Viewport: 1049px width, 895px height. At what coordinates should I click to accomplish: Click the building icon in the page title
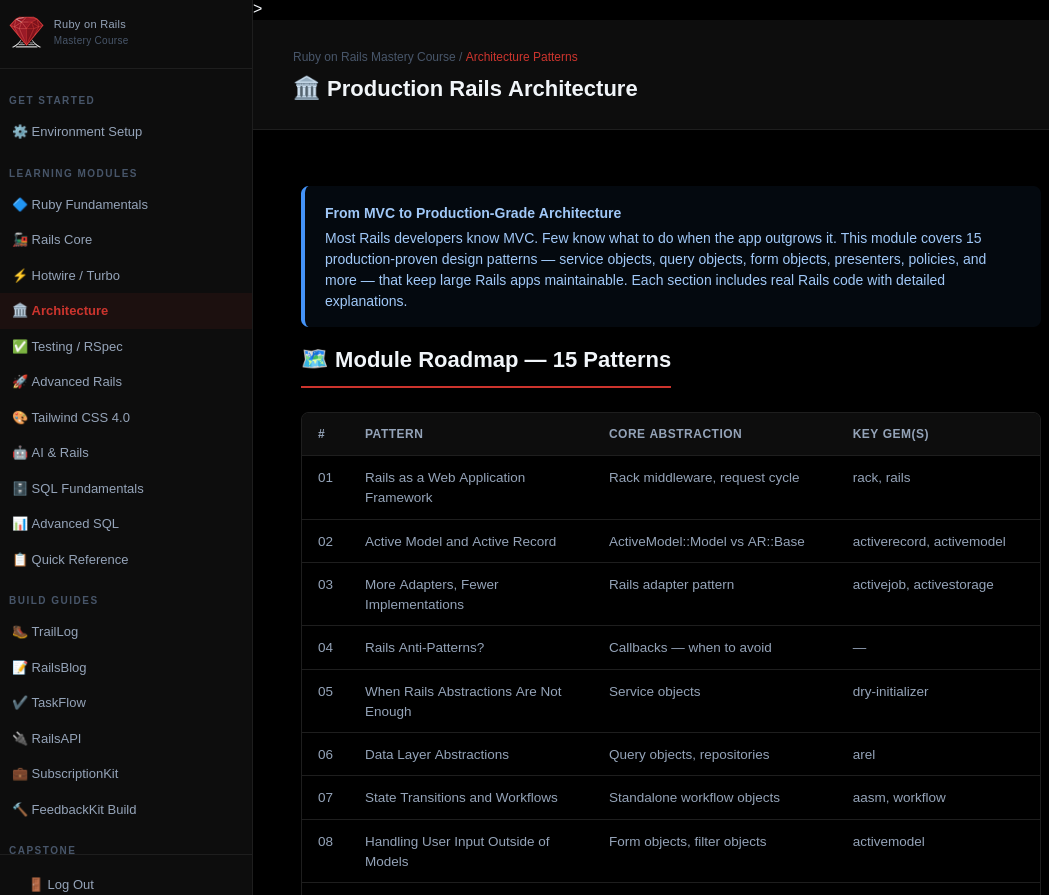pyautogui.click(x=306, y=88)
